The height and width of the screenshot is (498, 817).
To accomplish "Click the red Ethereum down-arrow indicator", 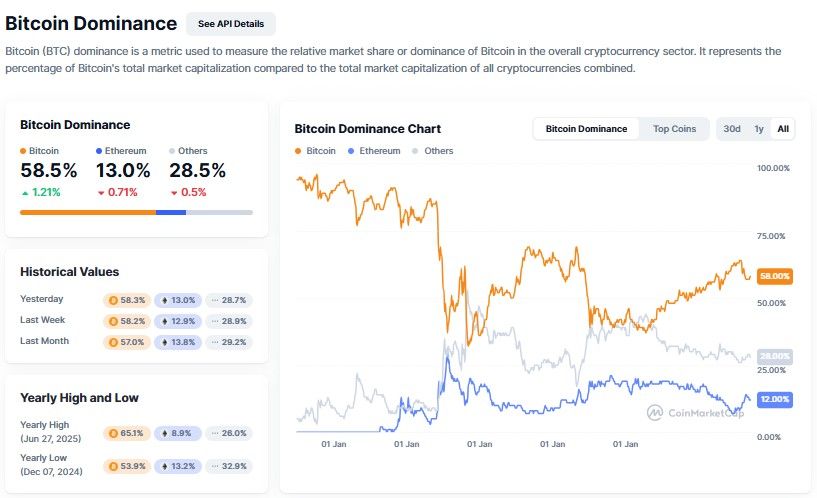I will pos(99,192).
